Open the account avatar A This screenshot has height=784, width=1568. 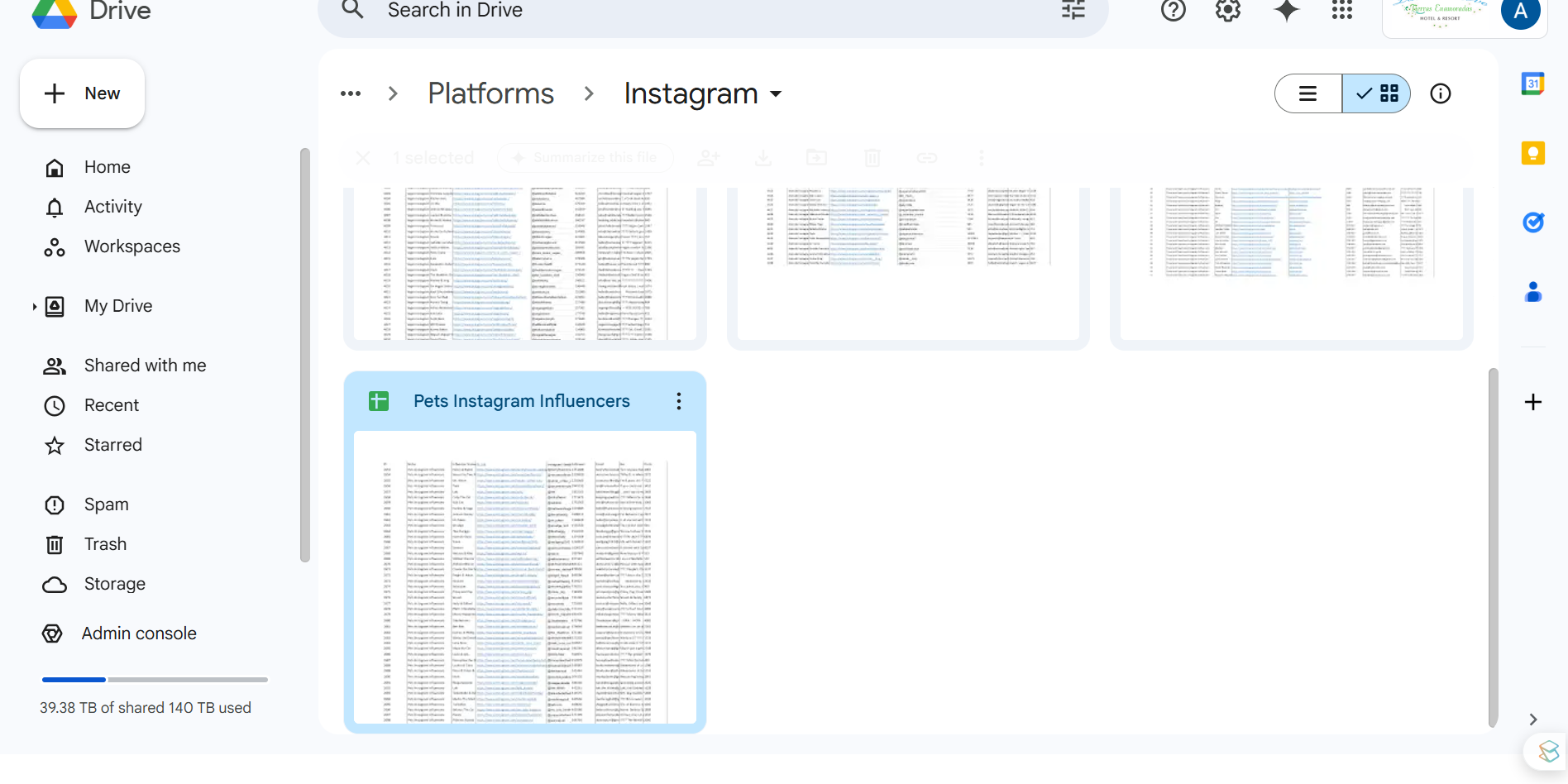pos(1520,12)
